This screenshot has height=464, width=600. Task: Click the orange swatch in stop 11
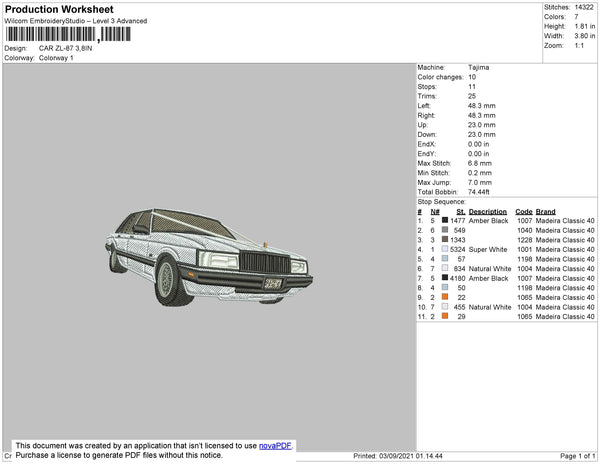click(x=445, y=316)
